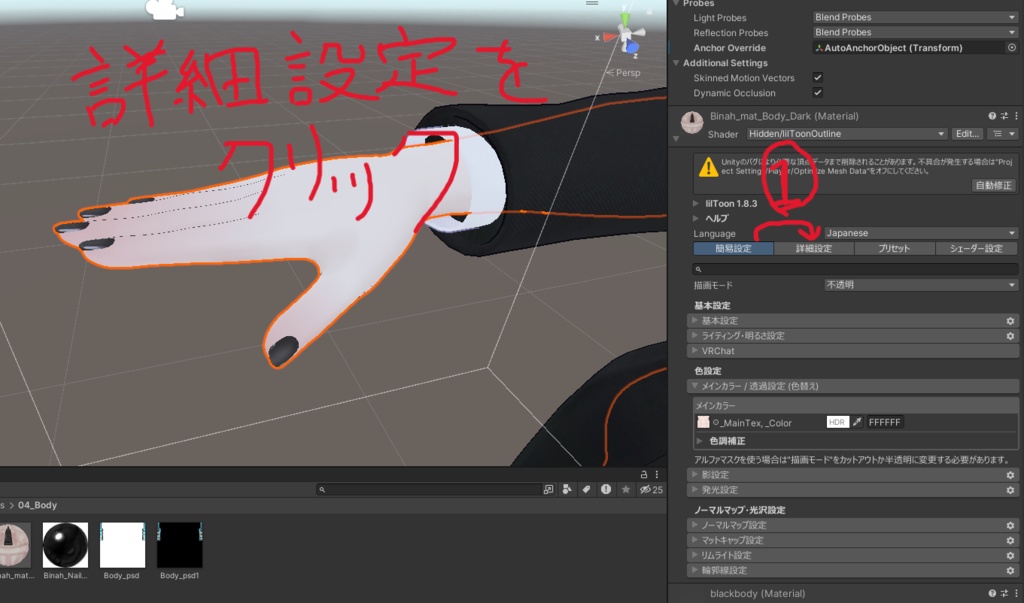Expand the ヘルプ foldout

click(x=696, y=218)
